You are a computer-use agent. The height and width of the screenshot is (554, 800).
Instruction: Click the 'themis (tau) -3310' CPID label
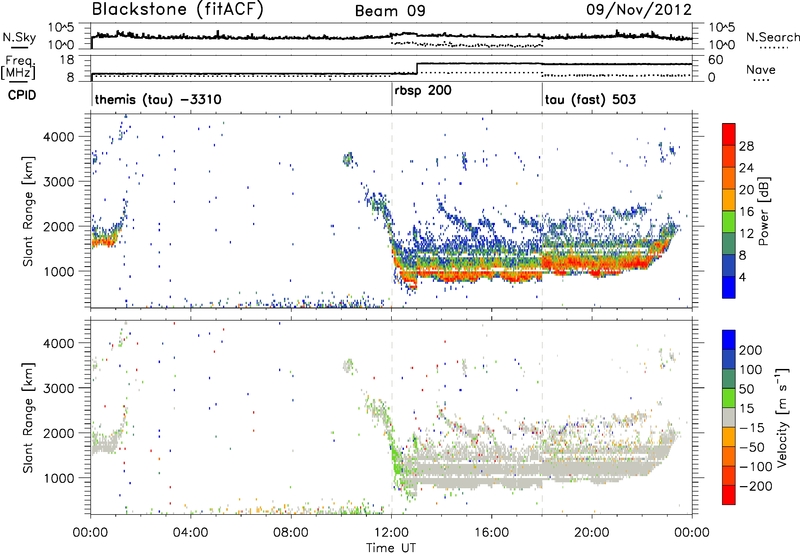pyautogui.click(x=158, y=99)
